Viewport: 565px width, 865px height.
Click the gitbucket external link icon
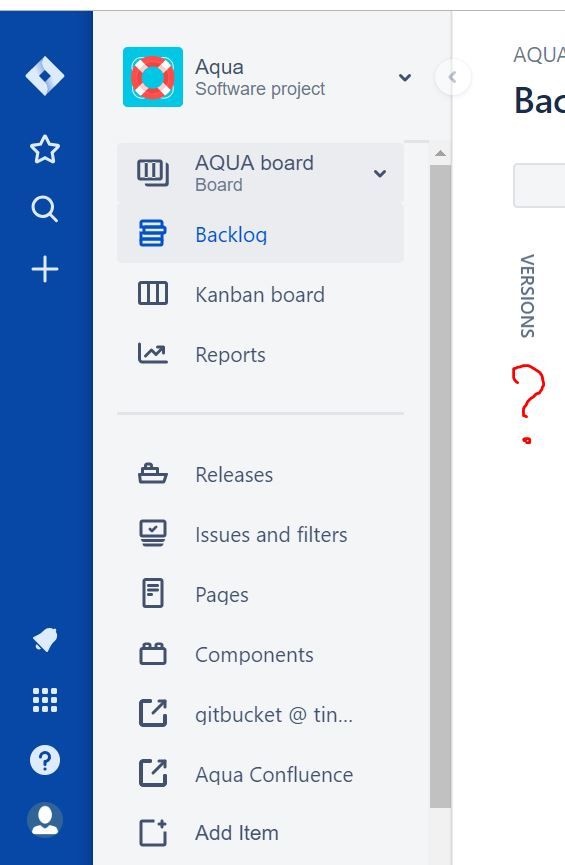point(153,713)
